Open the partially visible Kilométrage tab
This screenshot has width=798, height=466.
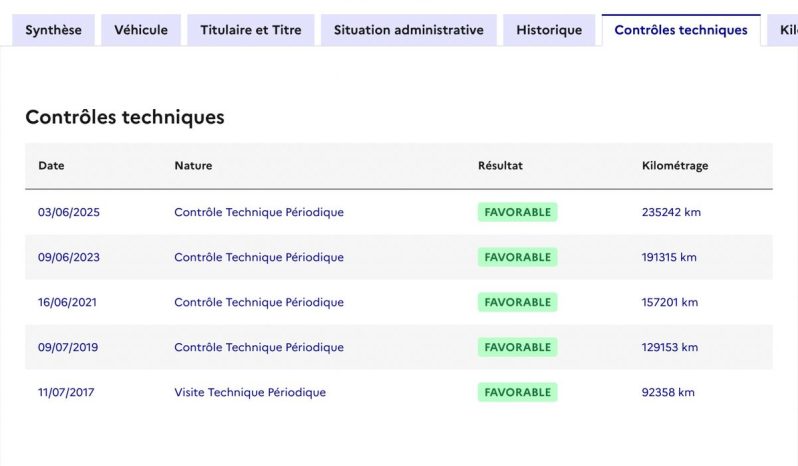[783, 30]
